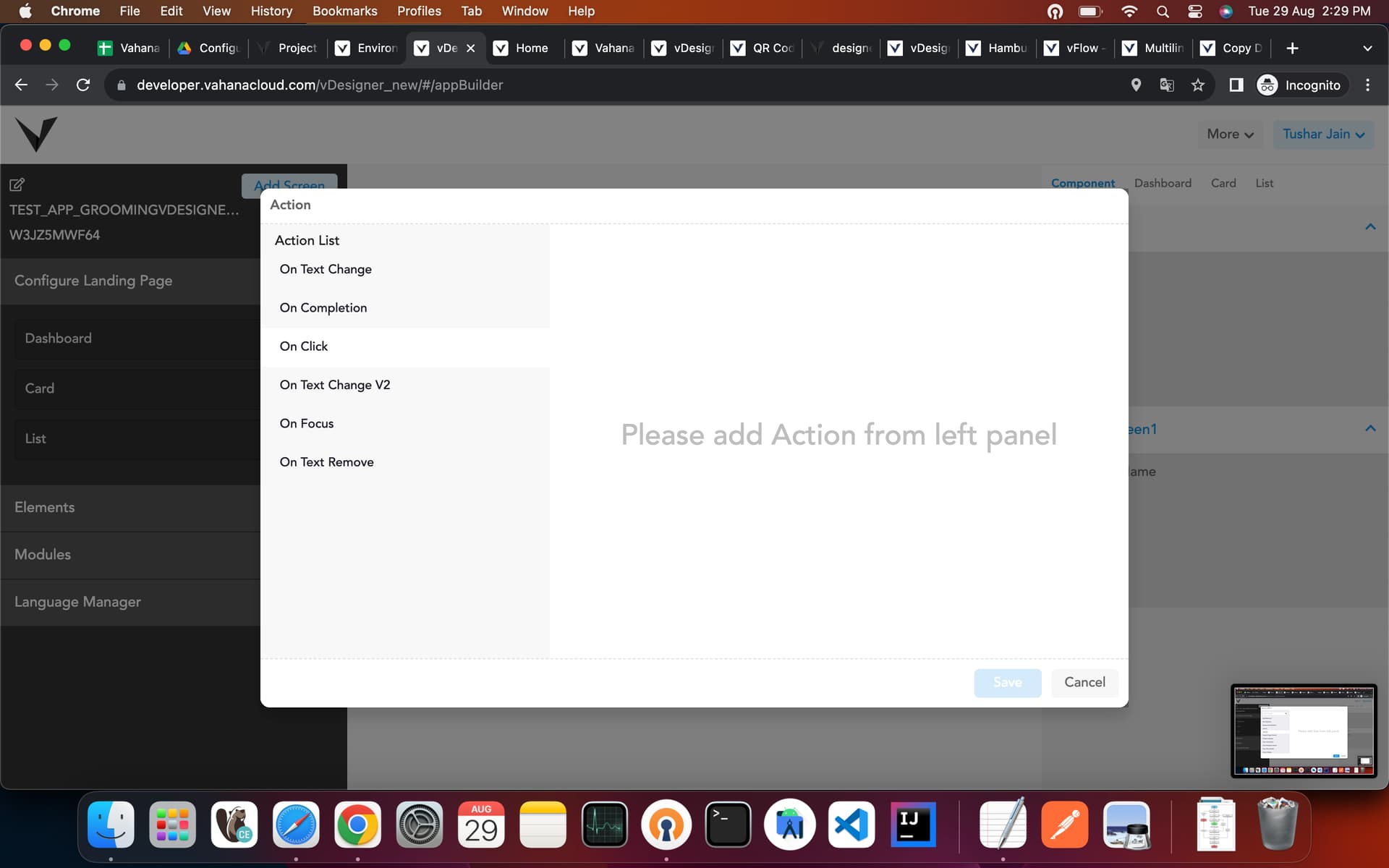Open the screenshot preview thumbnail
Screen dimensions: 1389x868
point(1304,731)
